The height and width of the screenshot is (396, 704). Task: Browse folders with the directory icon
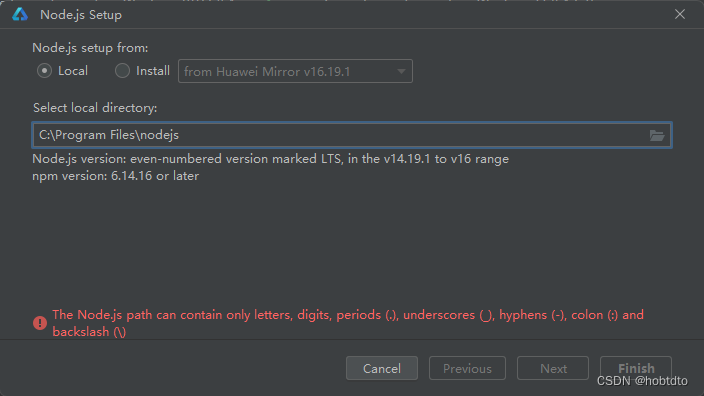(656, 135)
